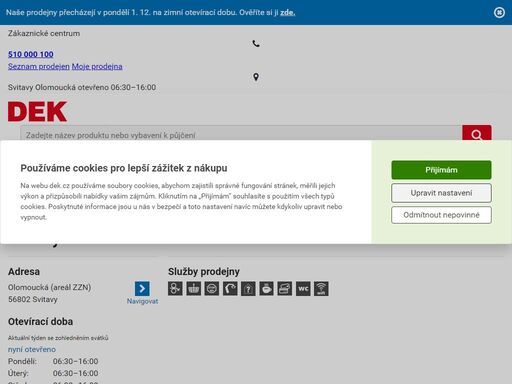Click the Pondělí 06:30–16:00 hours row
This screenshot has height=384, width=512.
click(53, 361)
